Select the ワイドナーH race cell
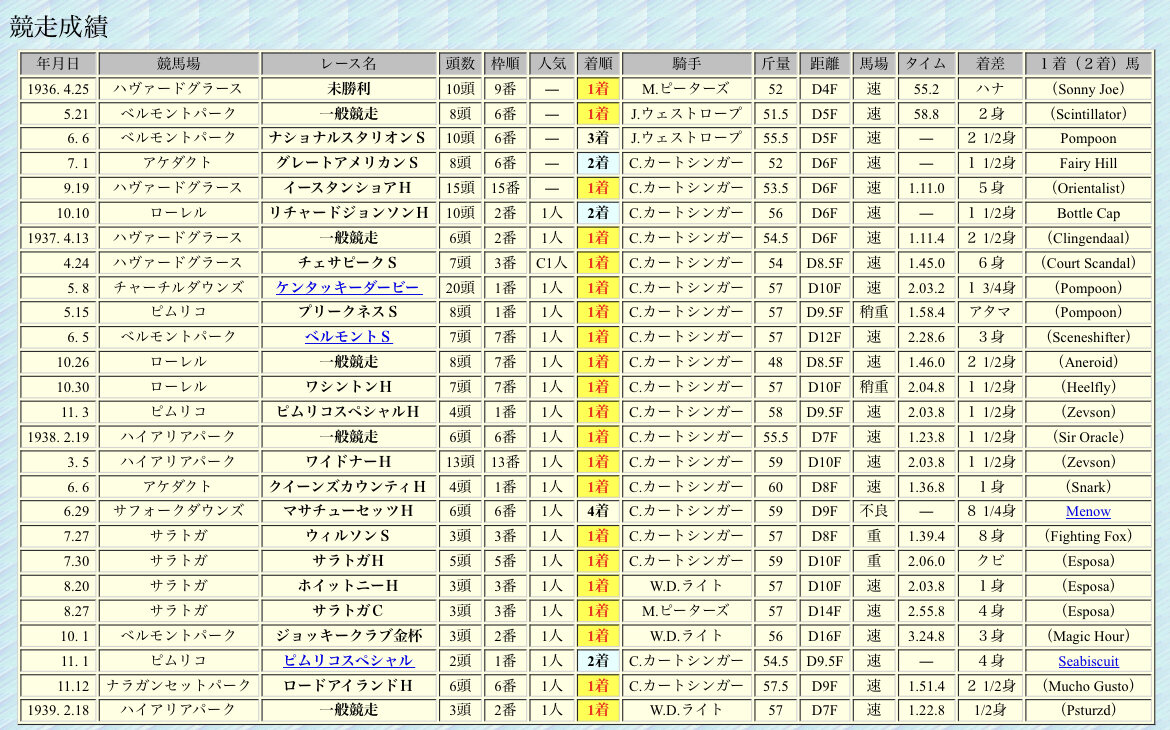 [348, 461]
